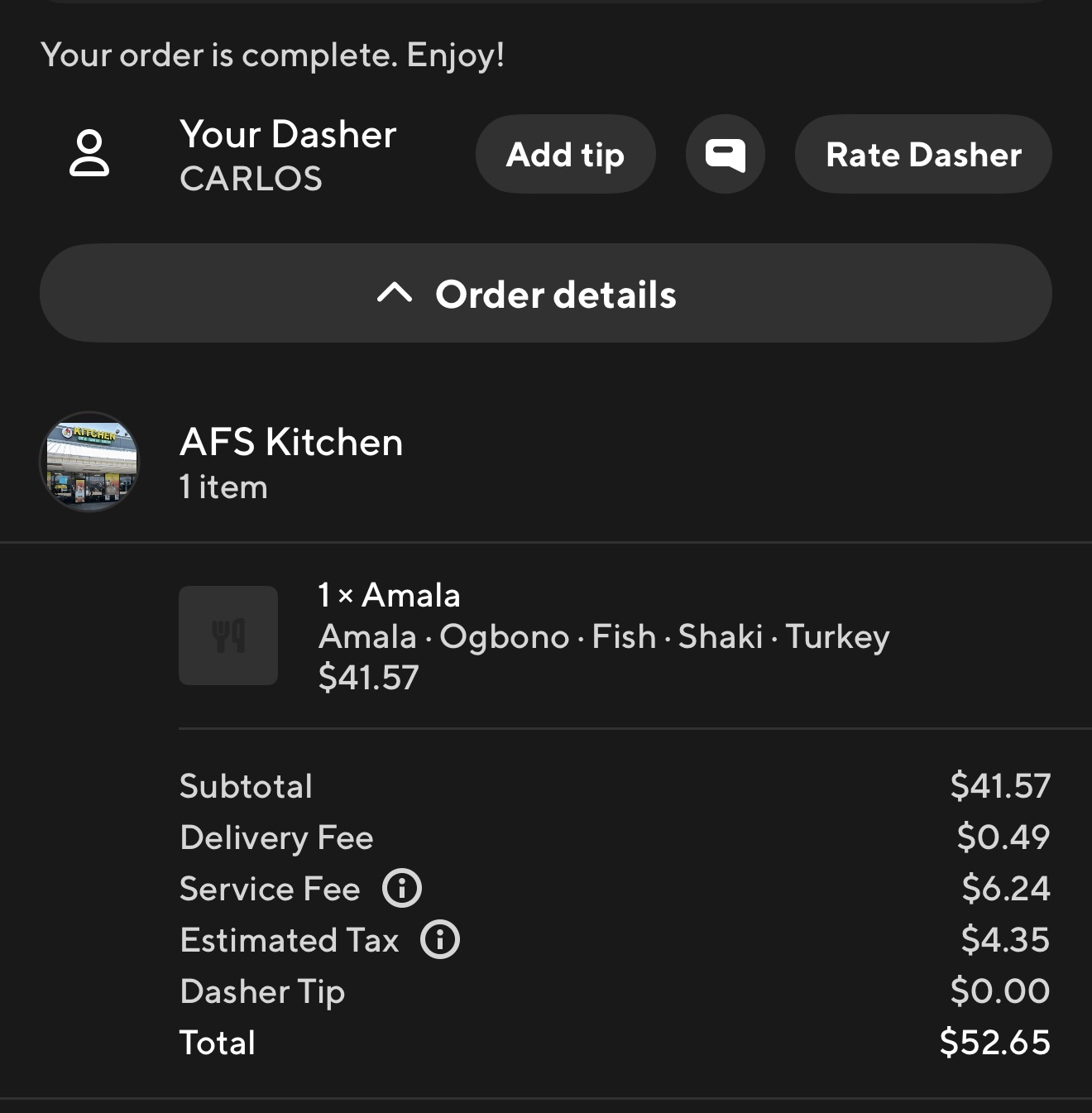The width and height of the screenshot is (1092, 1113).
Task: Show Estimated Tax info icon details
Action: click(x=440, y=940)
